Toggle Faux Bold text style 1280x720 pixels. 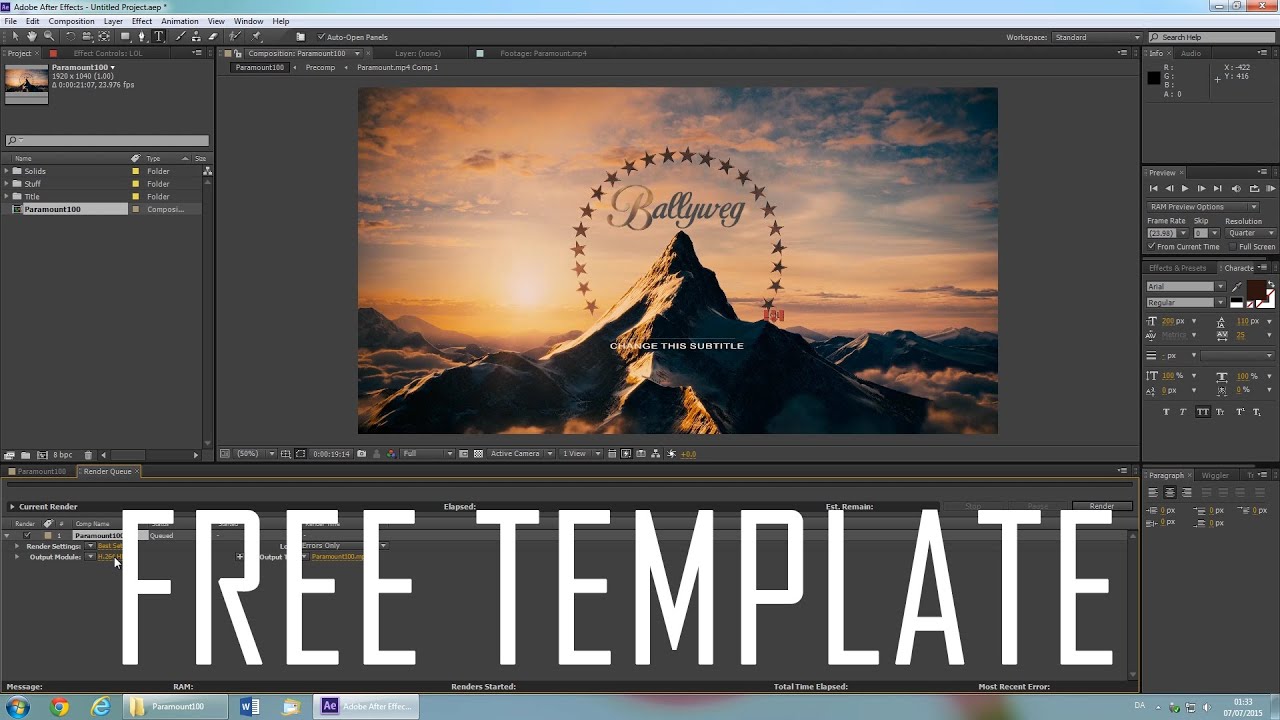click(1166, 412)
